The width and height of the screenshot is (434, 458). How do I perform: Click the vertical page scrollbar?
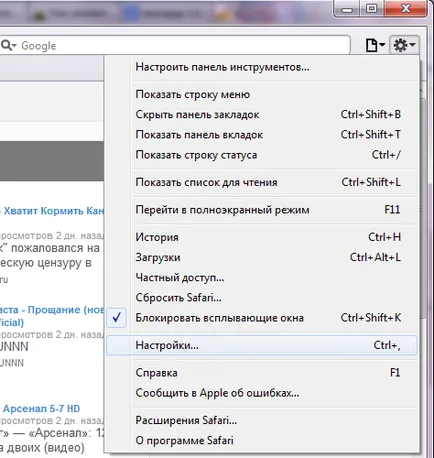coord(423,207)
